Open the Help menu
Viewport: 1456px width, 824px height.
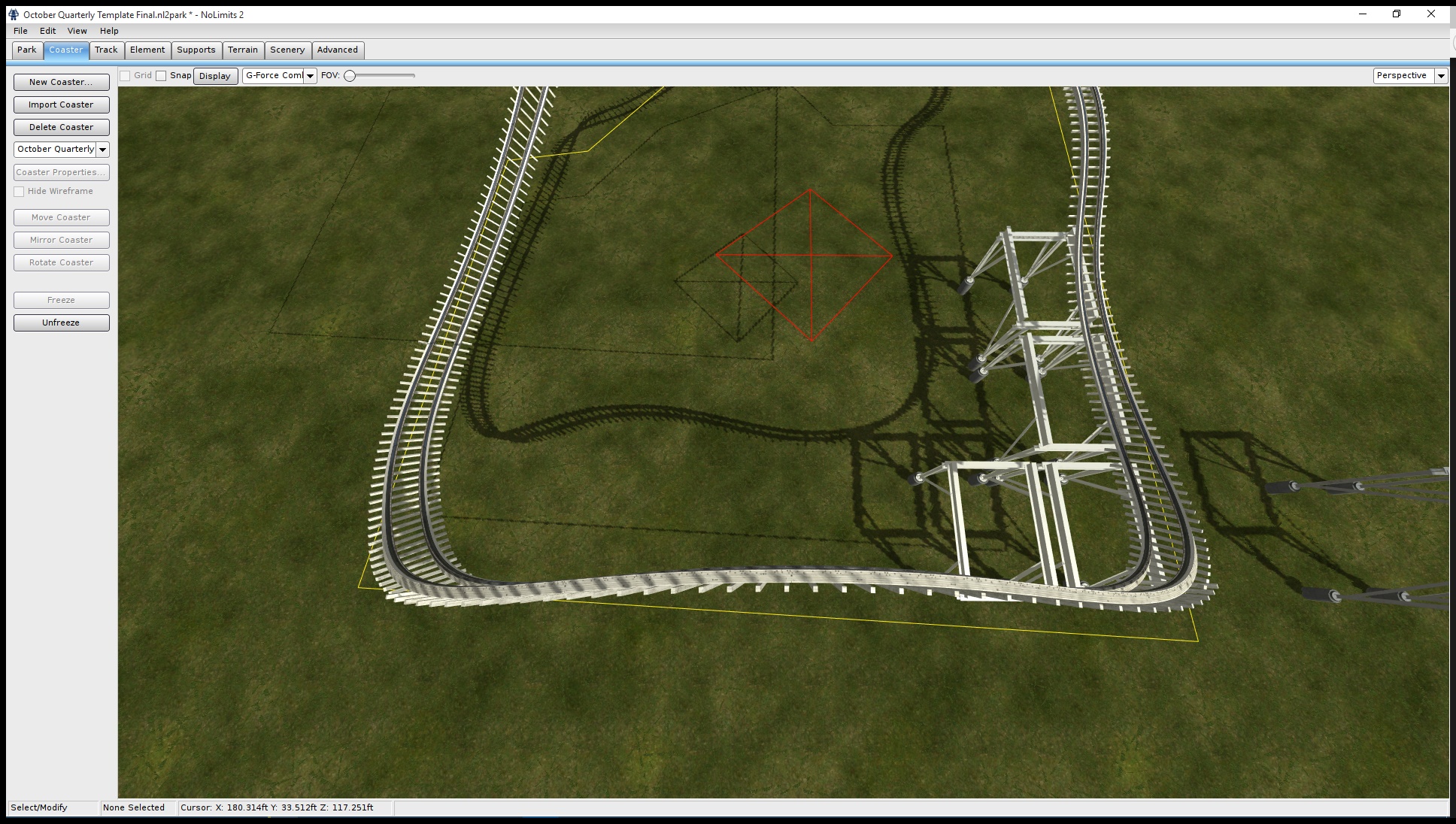click(109, 31)
